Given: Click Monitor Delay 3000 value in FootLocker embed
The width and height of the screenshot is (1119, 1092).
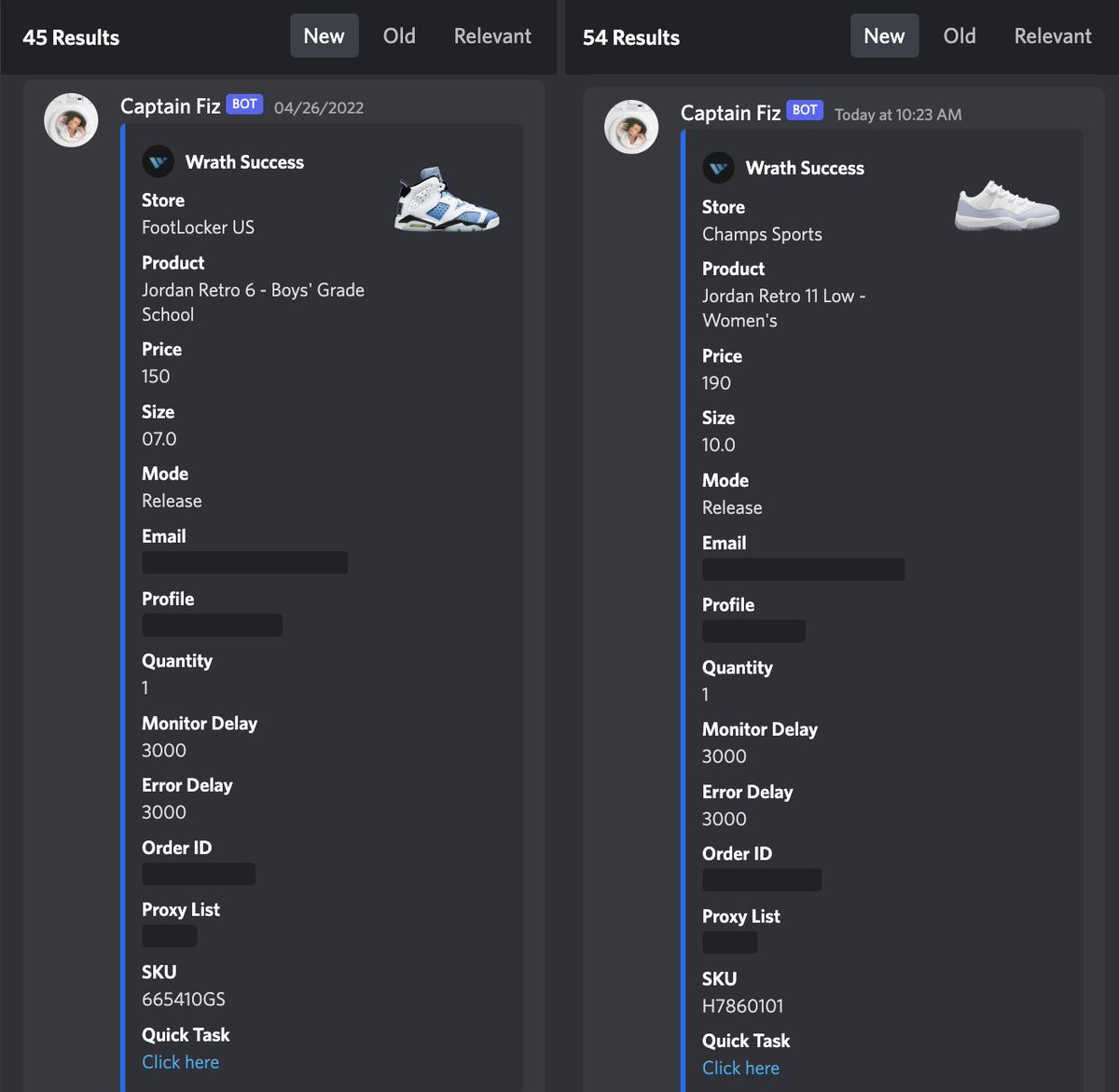Looking at the screenshot, I should click(x=164, y=751).
